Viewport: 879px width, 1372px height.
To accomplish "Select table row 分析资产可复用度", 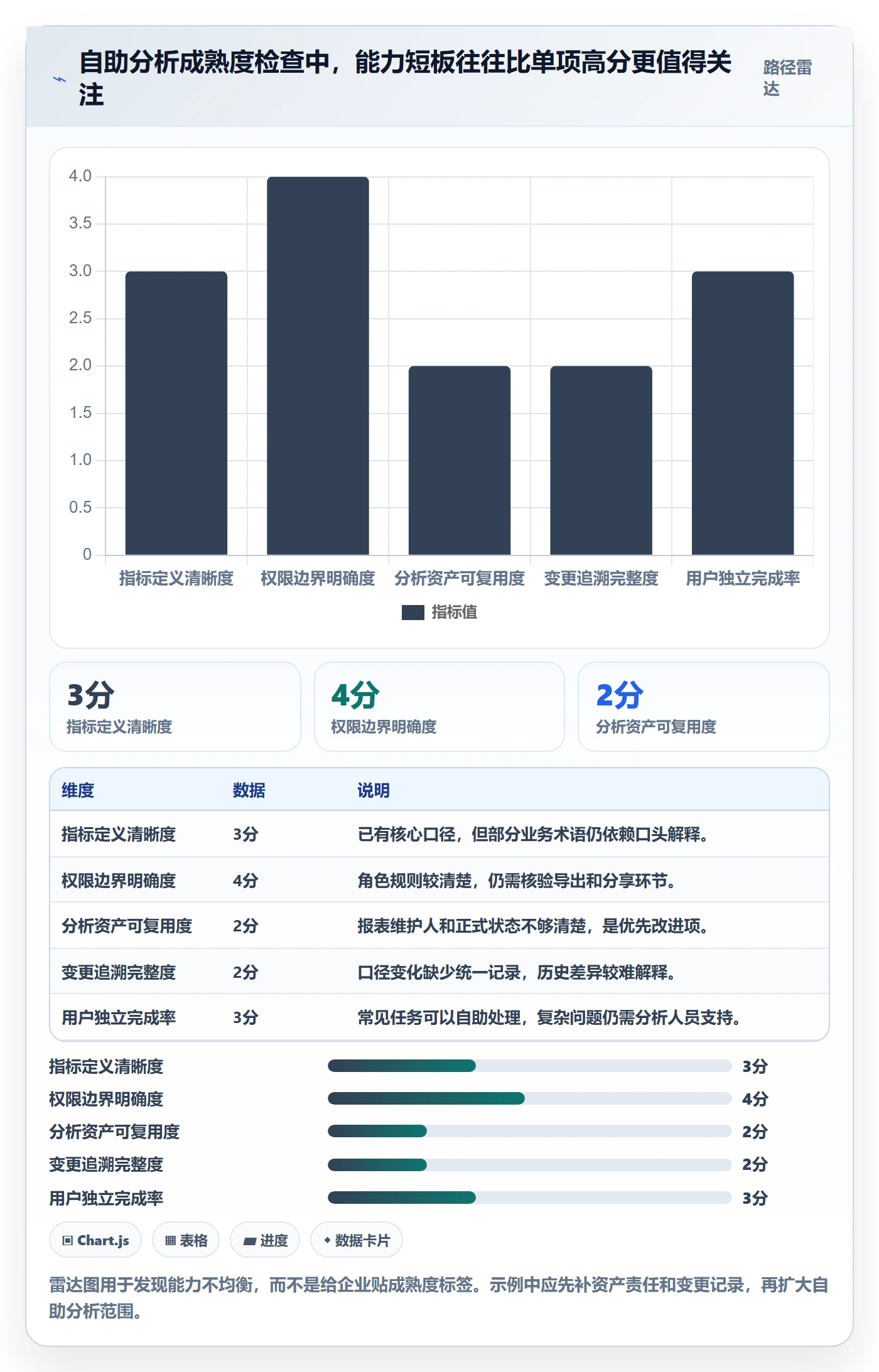I will point(439,926).
